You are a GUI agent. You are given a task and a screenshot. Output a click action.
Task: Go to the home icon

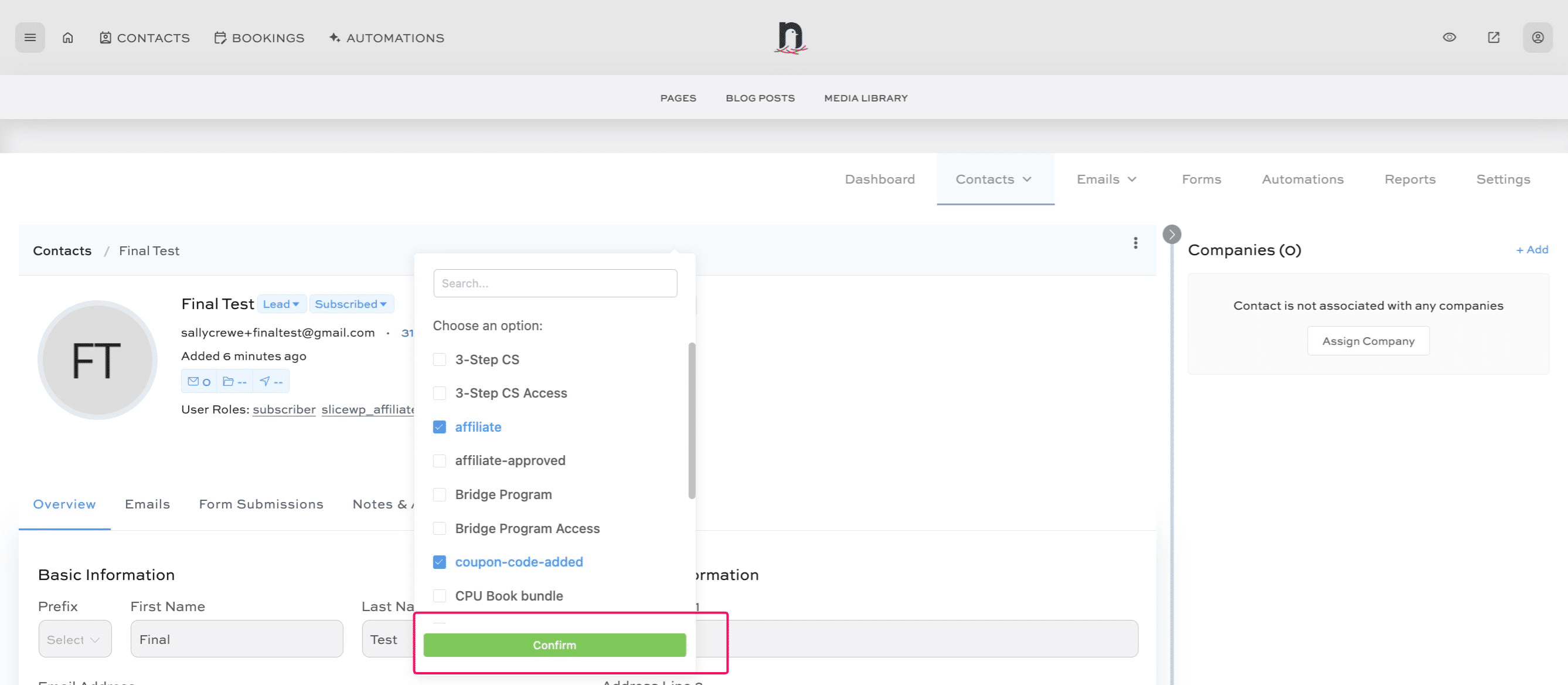click(x=67, y=38)
